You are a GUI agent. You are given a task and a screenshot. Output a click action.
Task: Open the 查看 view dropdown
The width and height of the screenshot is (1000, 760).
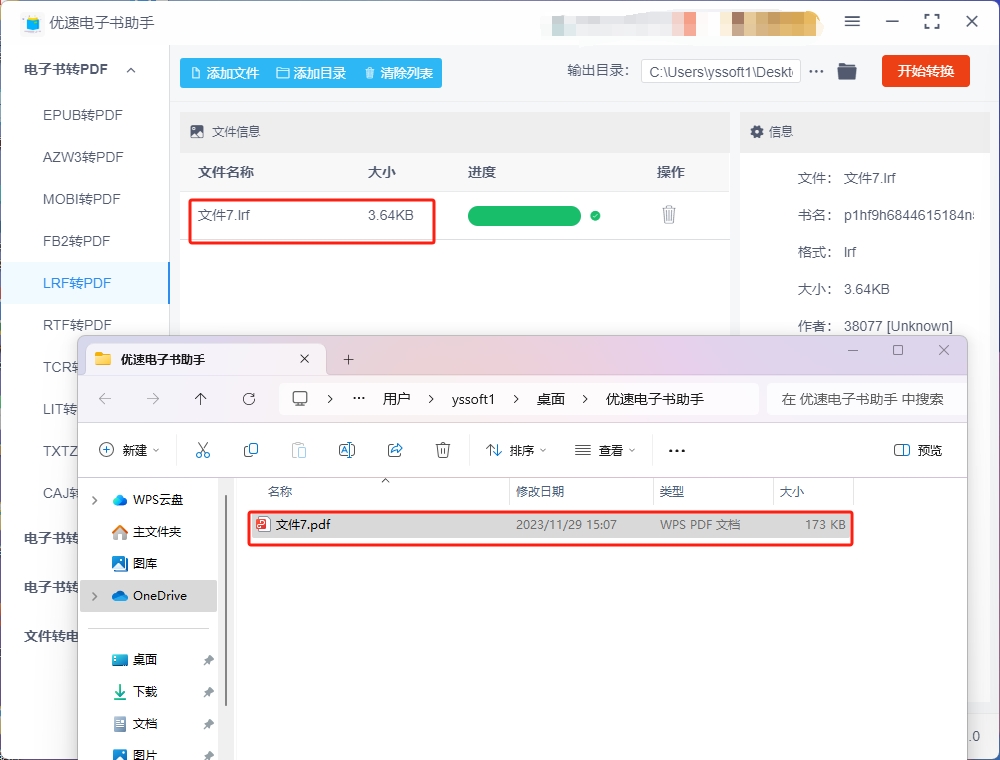click(x=605, y=450)
